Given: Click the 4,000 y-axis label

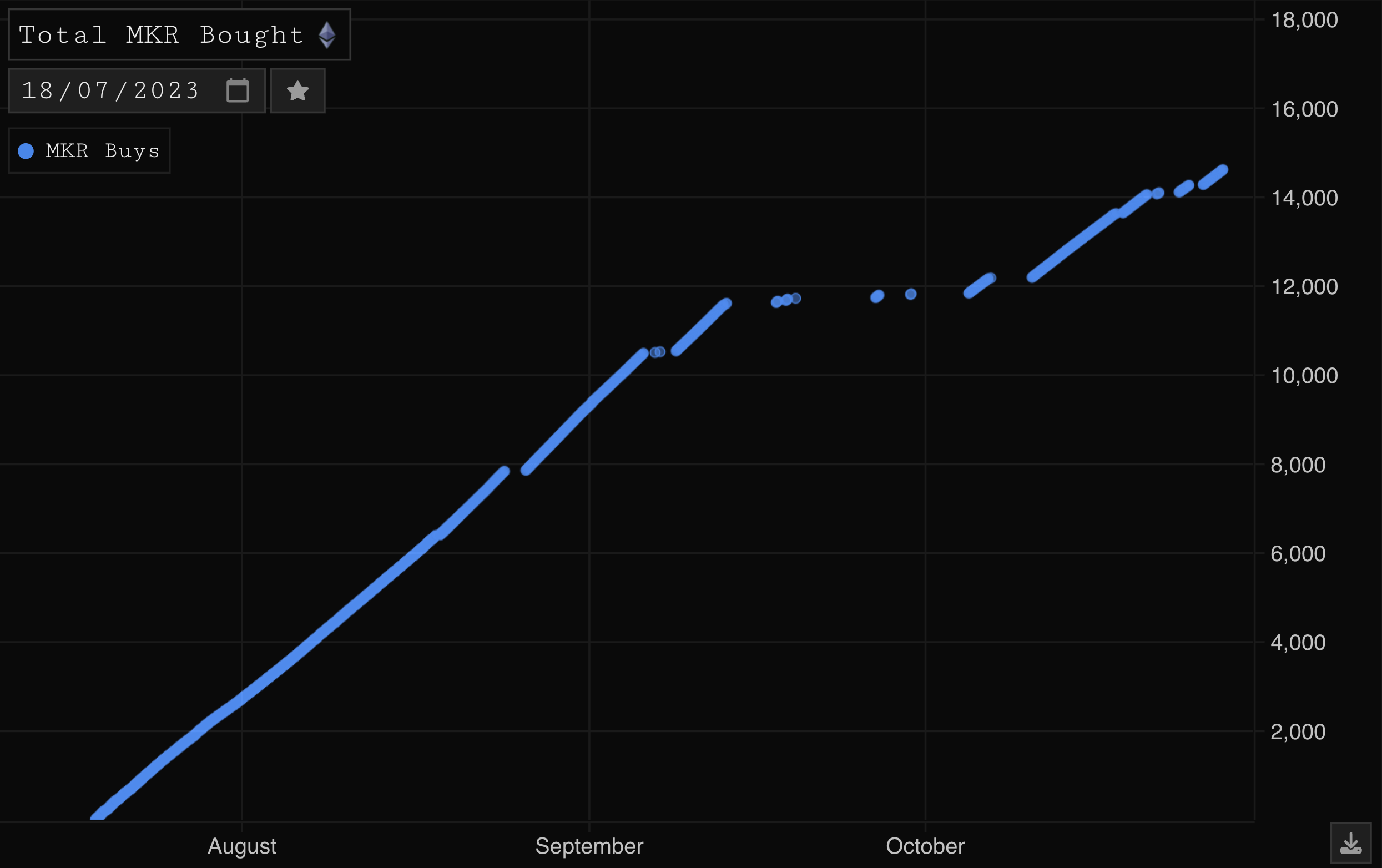Looking at the screenshot, I should [x=1298, y=642].
